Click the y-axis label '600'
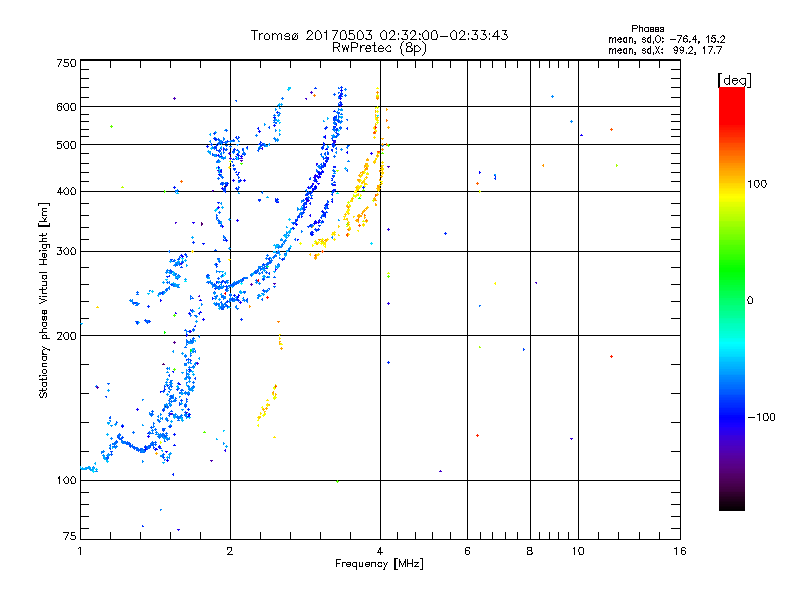The width and height of the screenshot is (800, 600). 67,107
